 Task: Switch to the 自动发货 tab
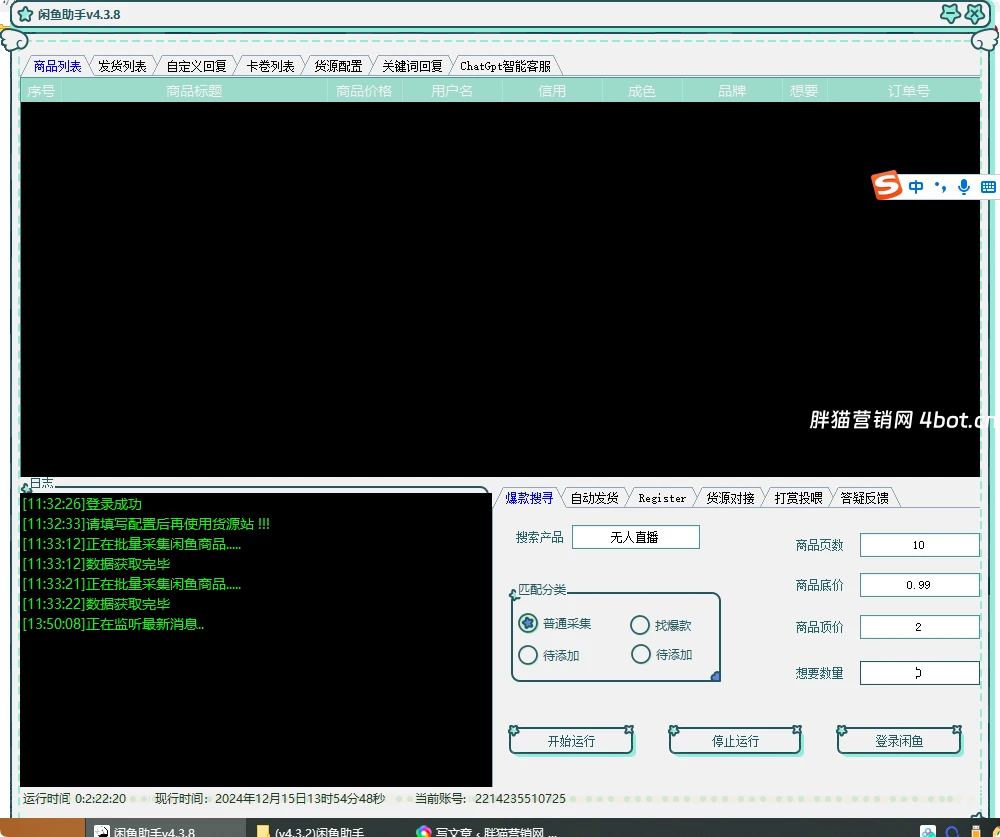click(594, 497)
